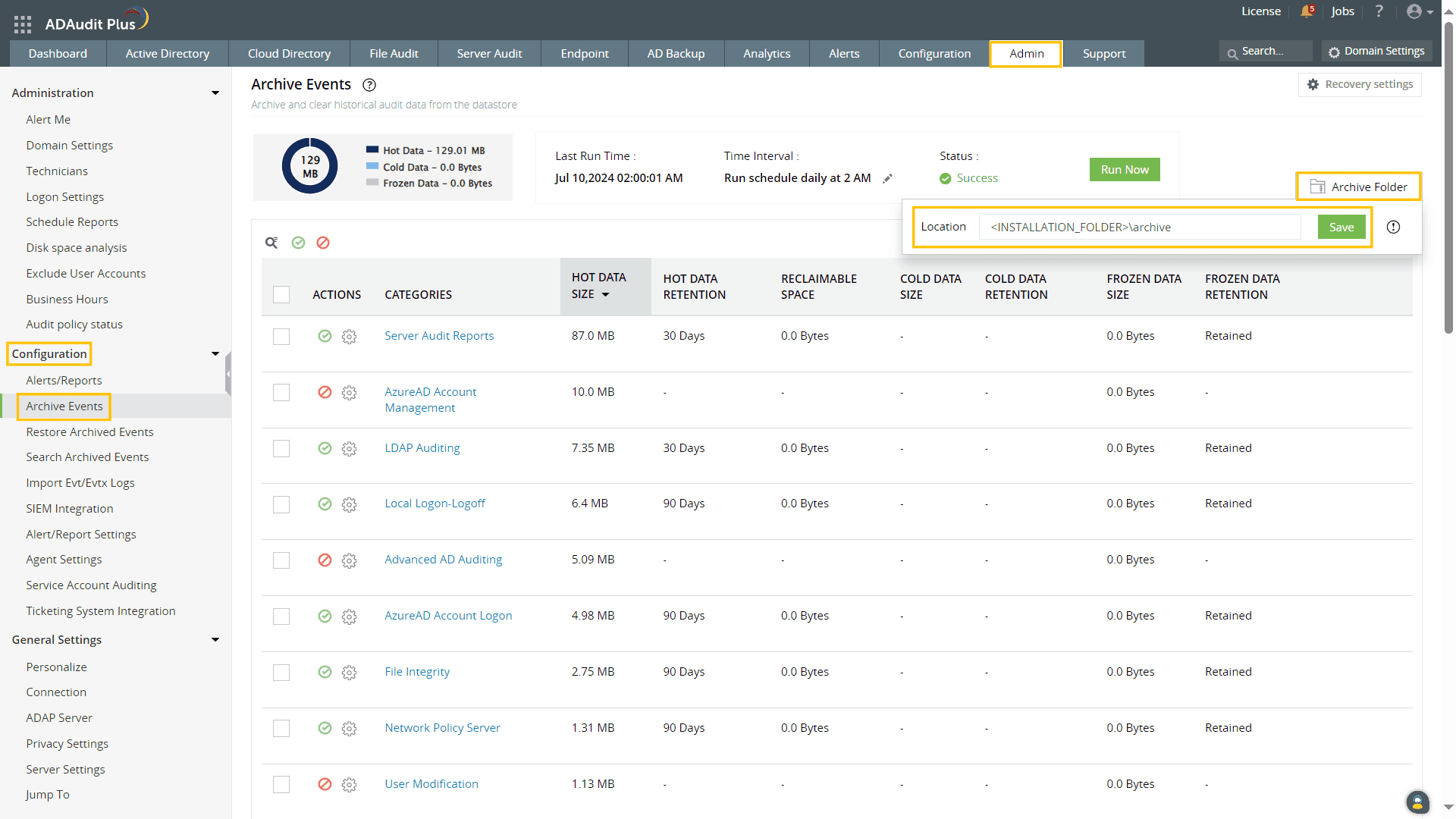Switch to the Server Audit tab

pyautogui.click(x=489, y=54)
